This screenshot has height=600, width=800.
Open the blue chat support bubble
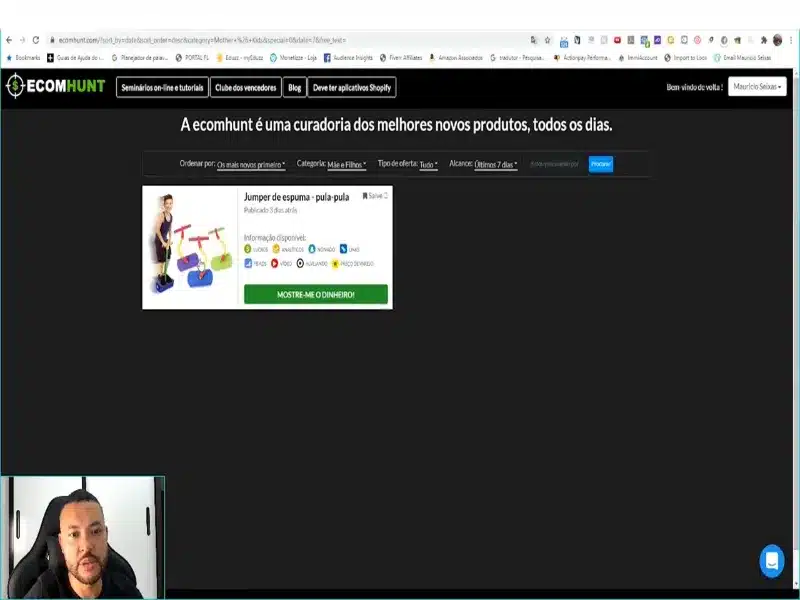(x=771, y=561)
